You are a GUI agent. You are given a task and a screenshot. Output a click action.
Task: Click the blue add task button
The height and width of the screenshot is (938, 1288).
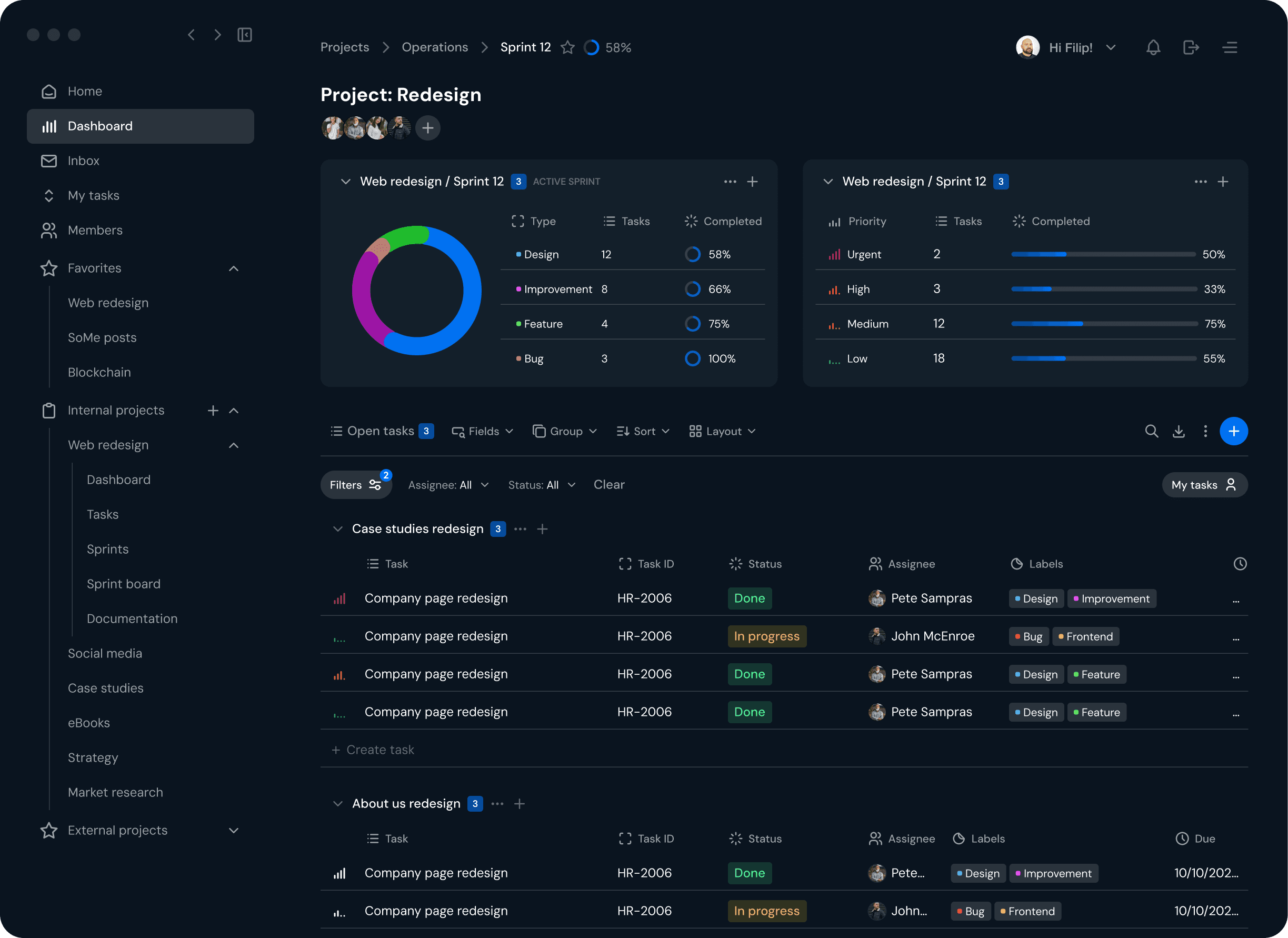point(1233,431)
